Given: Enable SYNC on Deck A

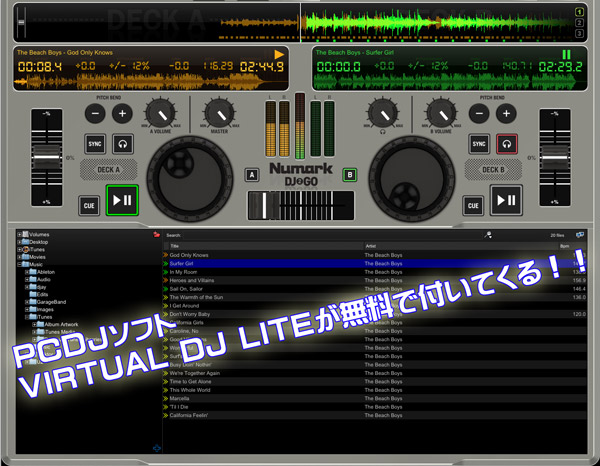Looking at the screenshot, I should 95,144.
